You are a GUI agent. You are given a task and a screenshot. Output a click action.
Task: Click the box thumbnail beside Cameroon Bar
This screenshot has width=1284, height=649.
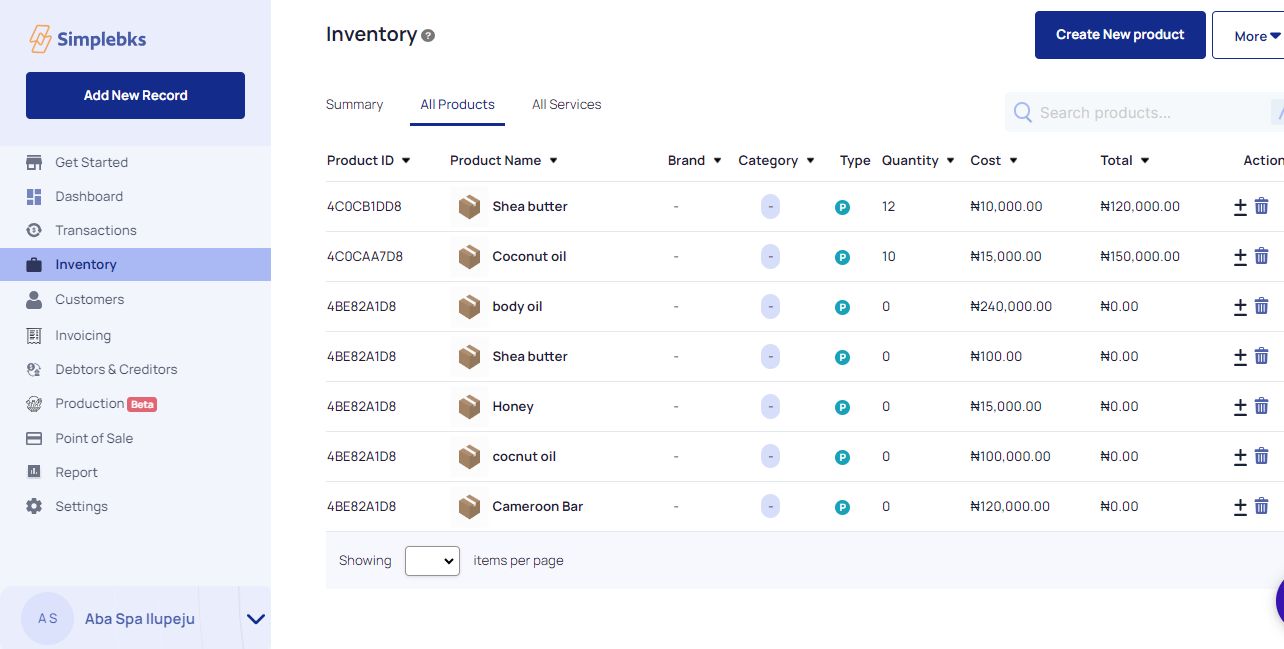(x=469, y=506)
